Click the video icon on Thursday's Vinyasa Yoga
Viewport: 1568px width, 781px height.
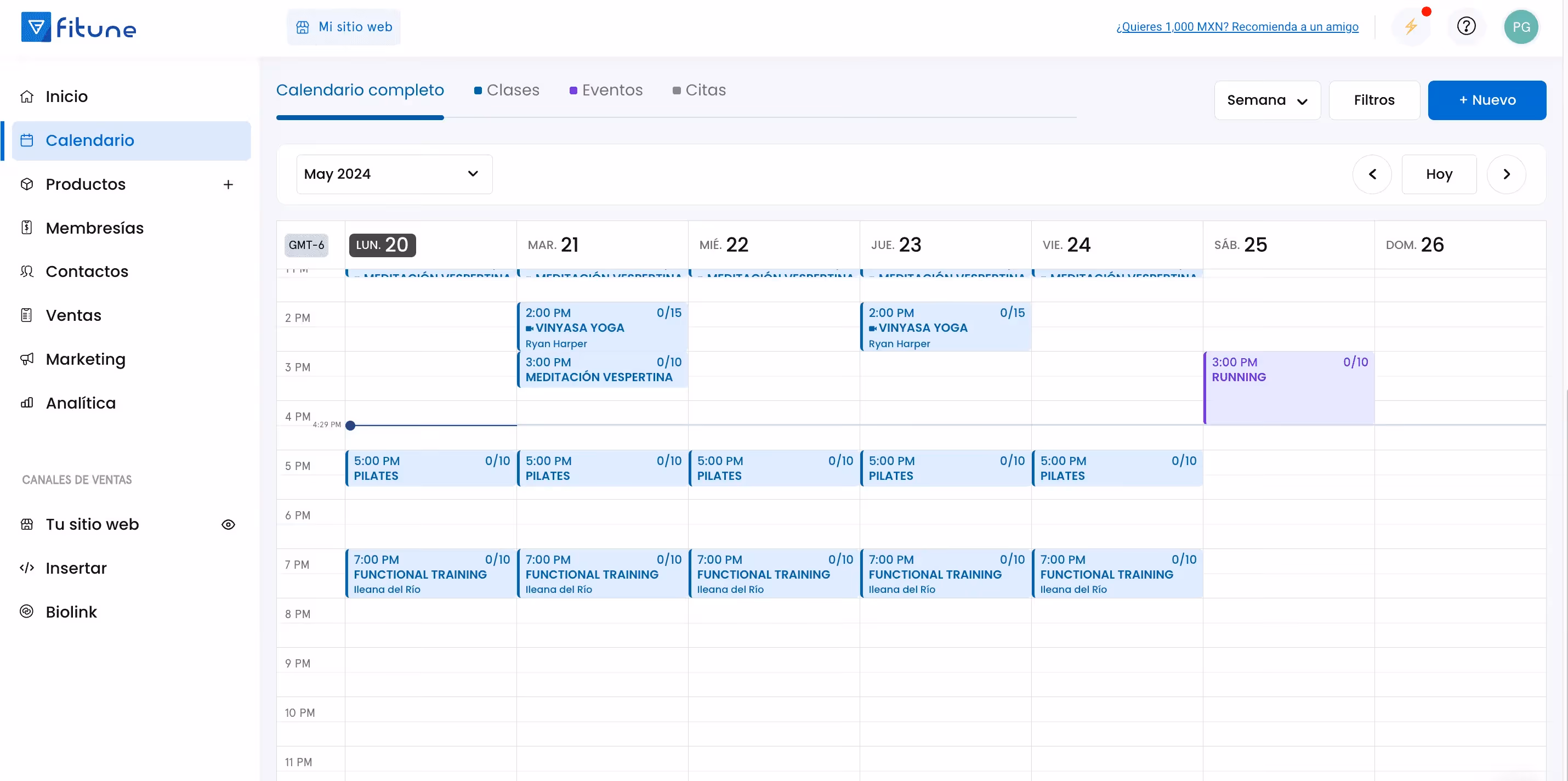click(873, 329)
